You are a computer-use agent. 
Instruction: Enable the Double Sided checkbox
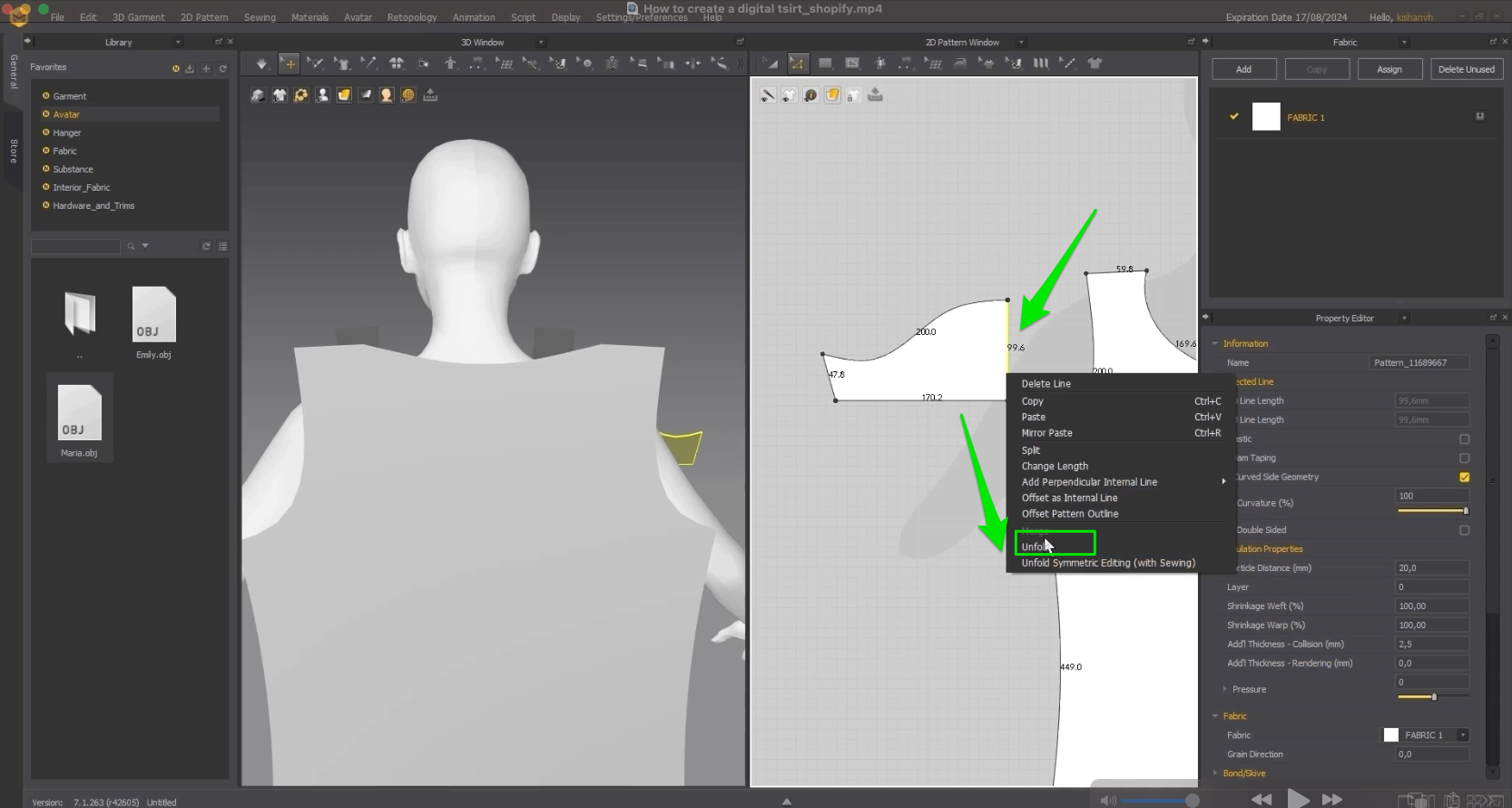[x=1464, y=530]
